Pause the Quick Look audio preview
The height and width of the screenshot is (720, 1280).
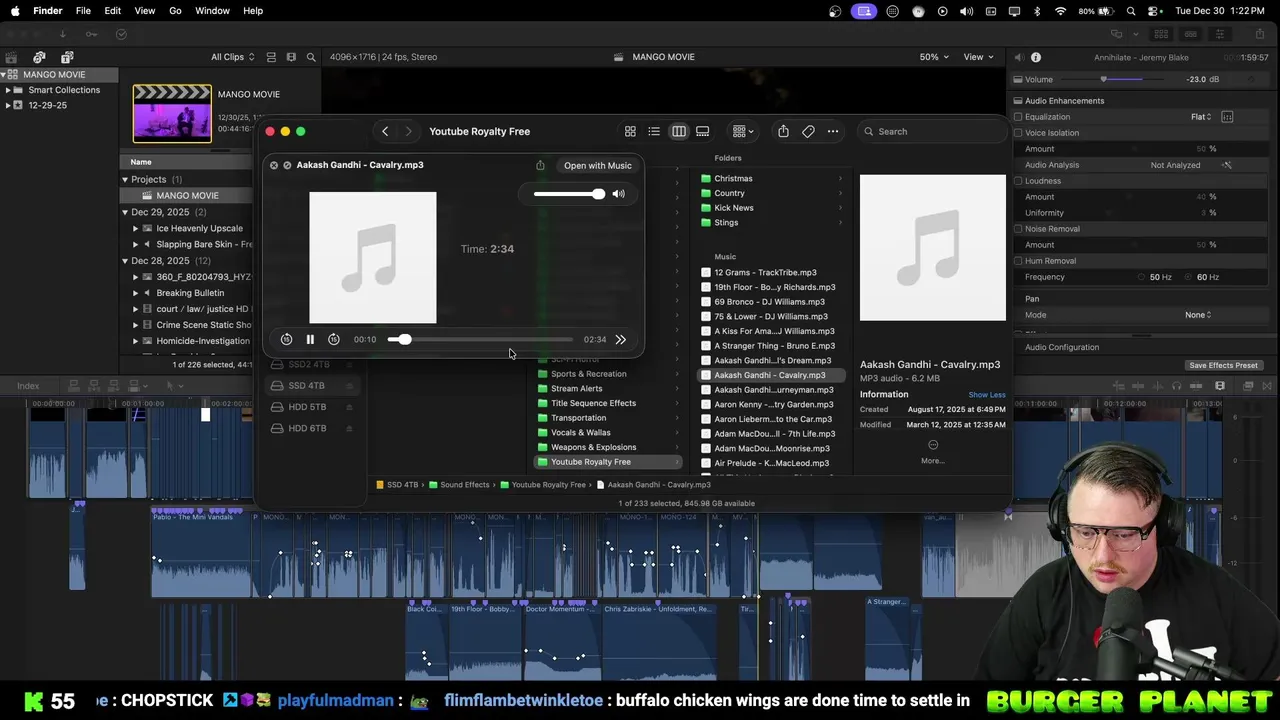point(310,340)
